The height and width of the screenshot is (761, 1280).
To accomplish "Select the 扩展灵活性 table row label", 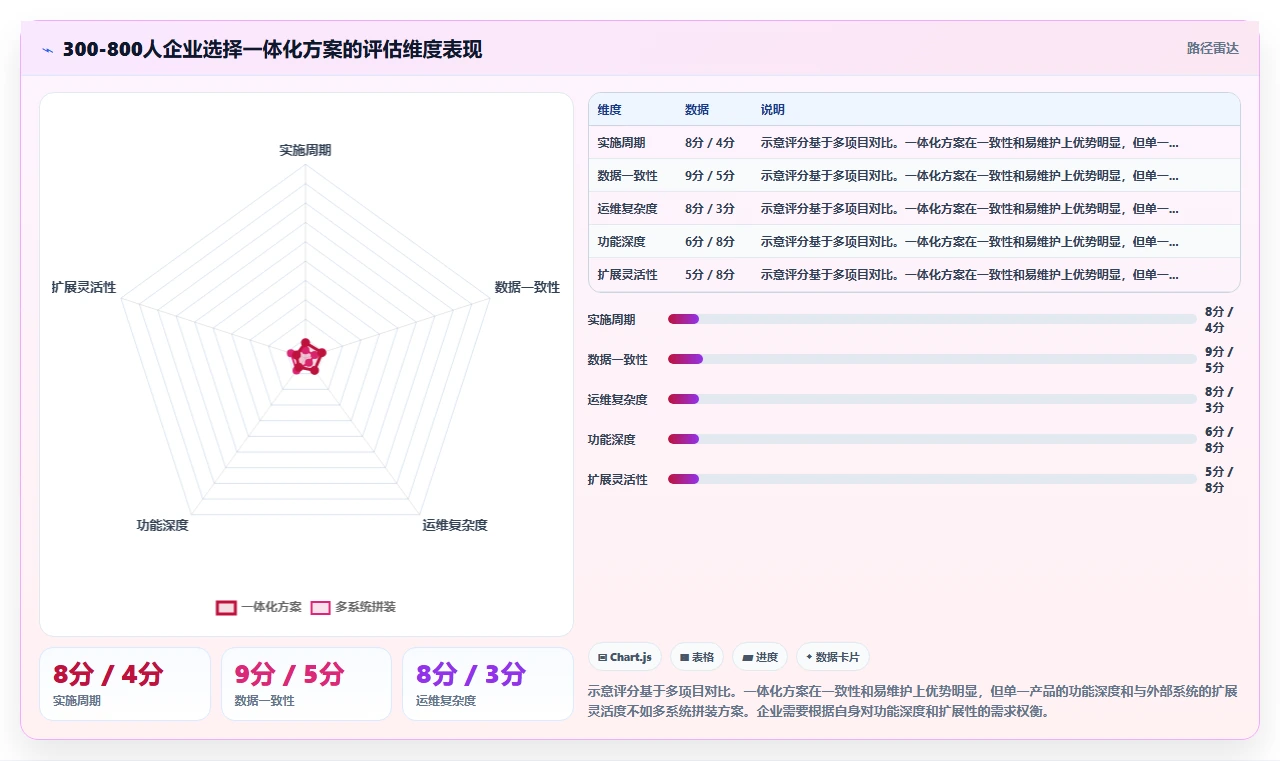I will pos(627,275).
